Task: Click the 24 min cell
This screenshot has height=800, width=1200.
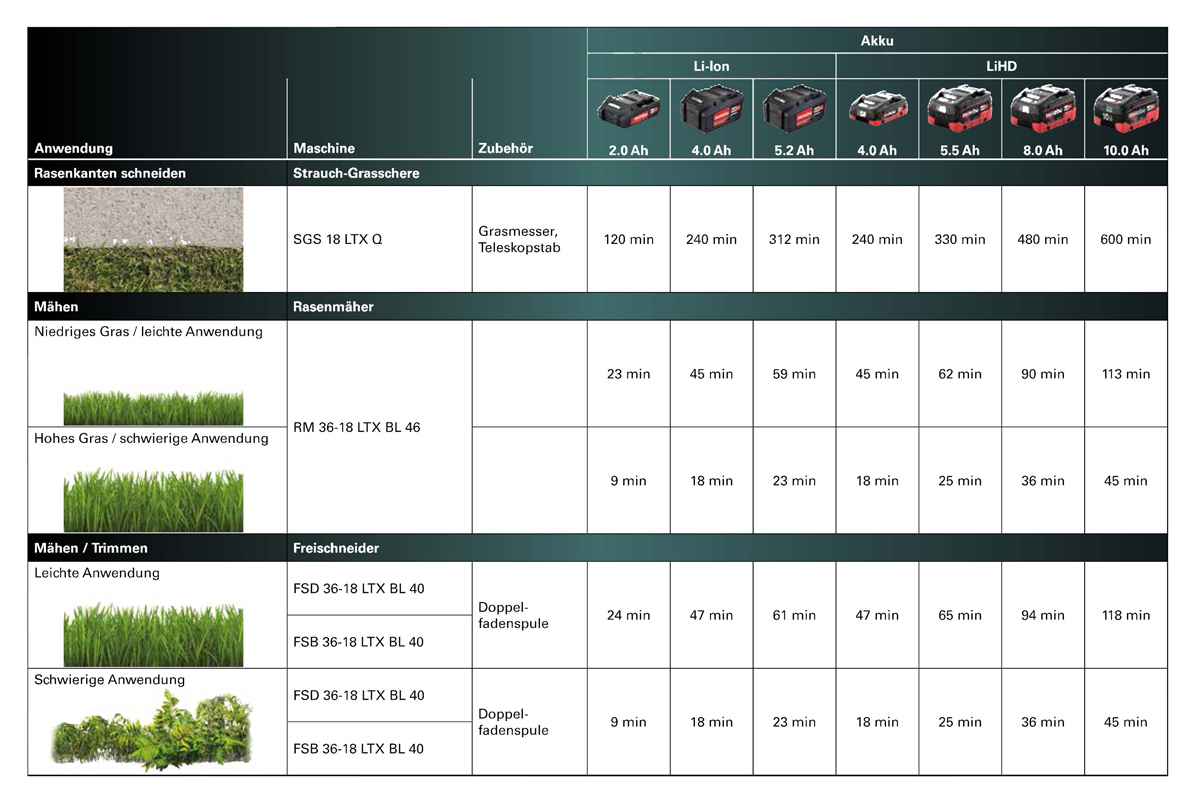Action: tap(628, 615)
